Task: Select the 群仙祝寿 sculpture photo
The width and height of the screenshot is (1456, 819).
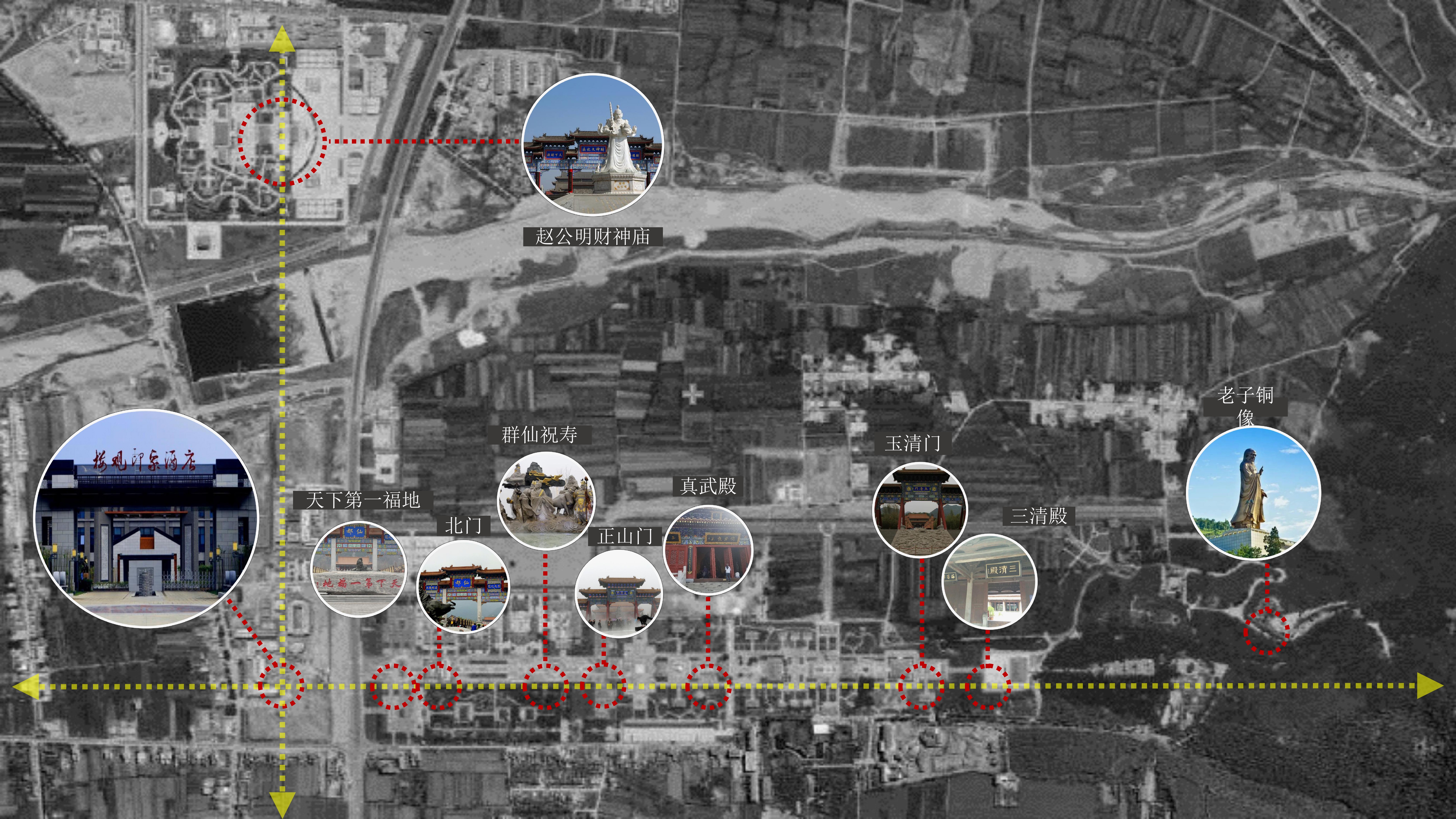Action: pyautogui.click(x=546, y=501)
